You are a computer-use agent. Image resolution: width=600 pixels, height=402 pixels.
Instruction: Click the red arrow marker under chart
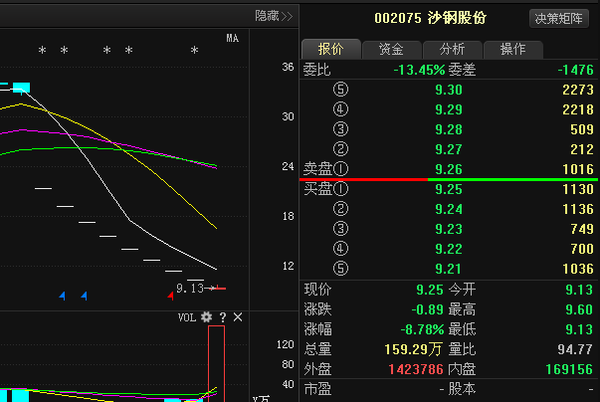[171, 296]
